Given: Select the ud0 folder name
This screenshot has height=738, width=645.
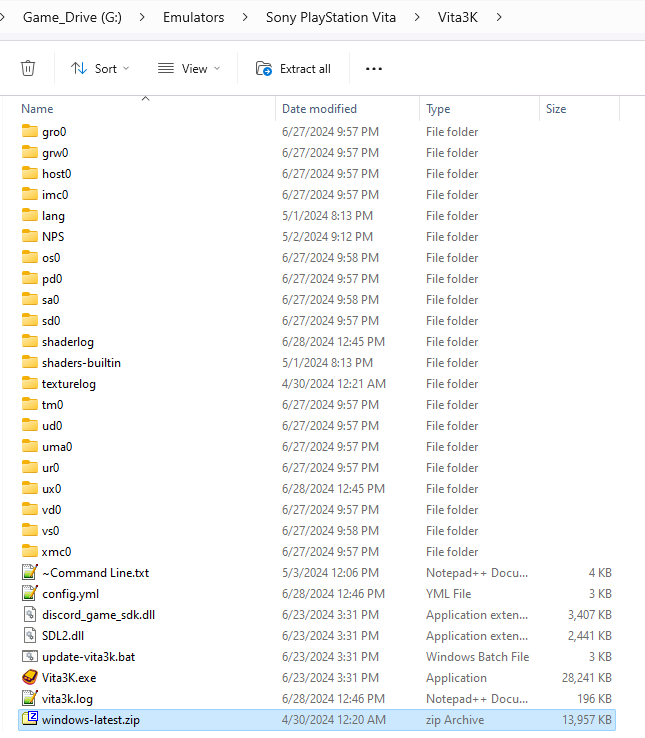Looking at the screenshot, I should tap(52, 425).
